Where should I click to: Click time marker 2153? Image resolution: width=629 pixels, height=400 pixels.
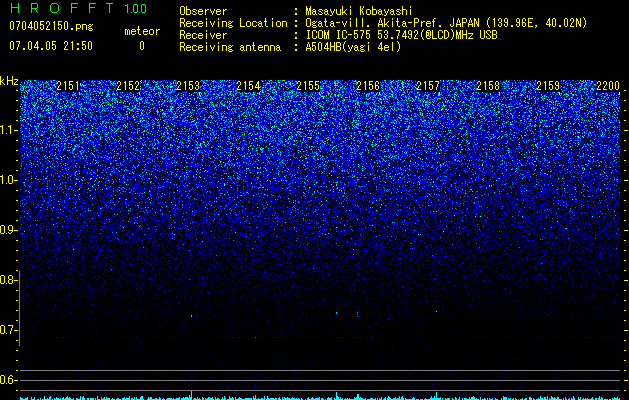click(x=188, y=86)
